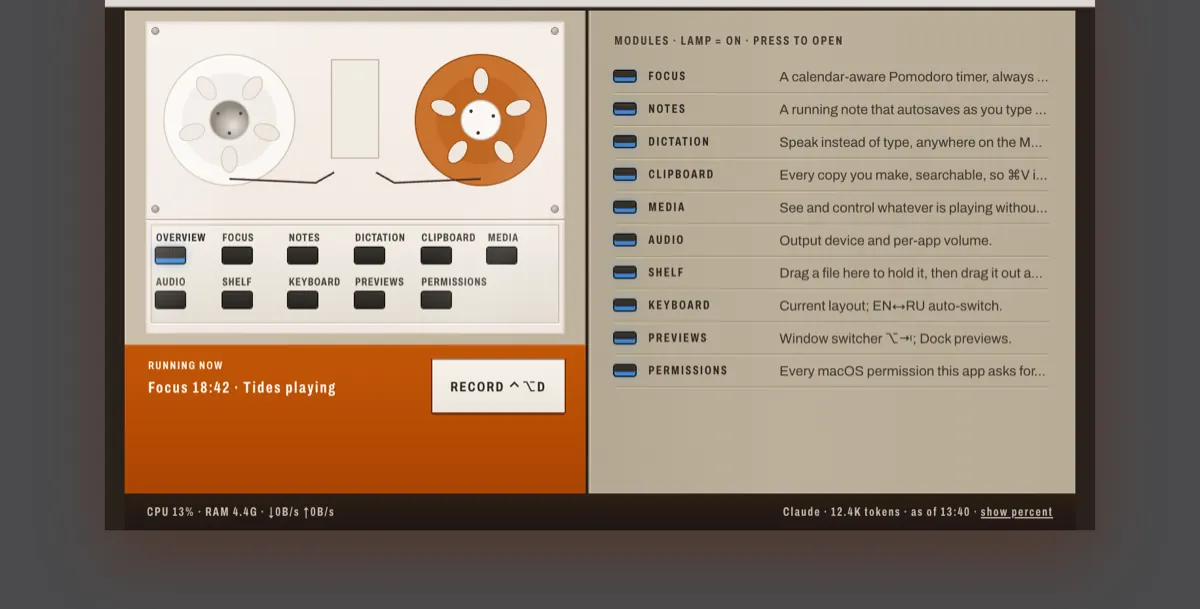This screenshot has height=609, width=1200.
Task: Click the RECORD button
Action: click(498, 387)
